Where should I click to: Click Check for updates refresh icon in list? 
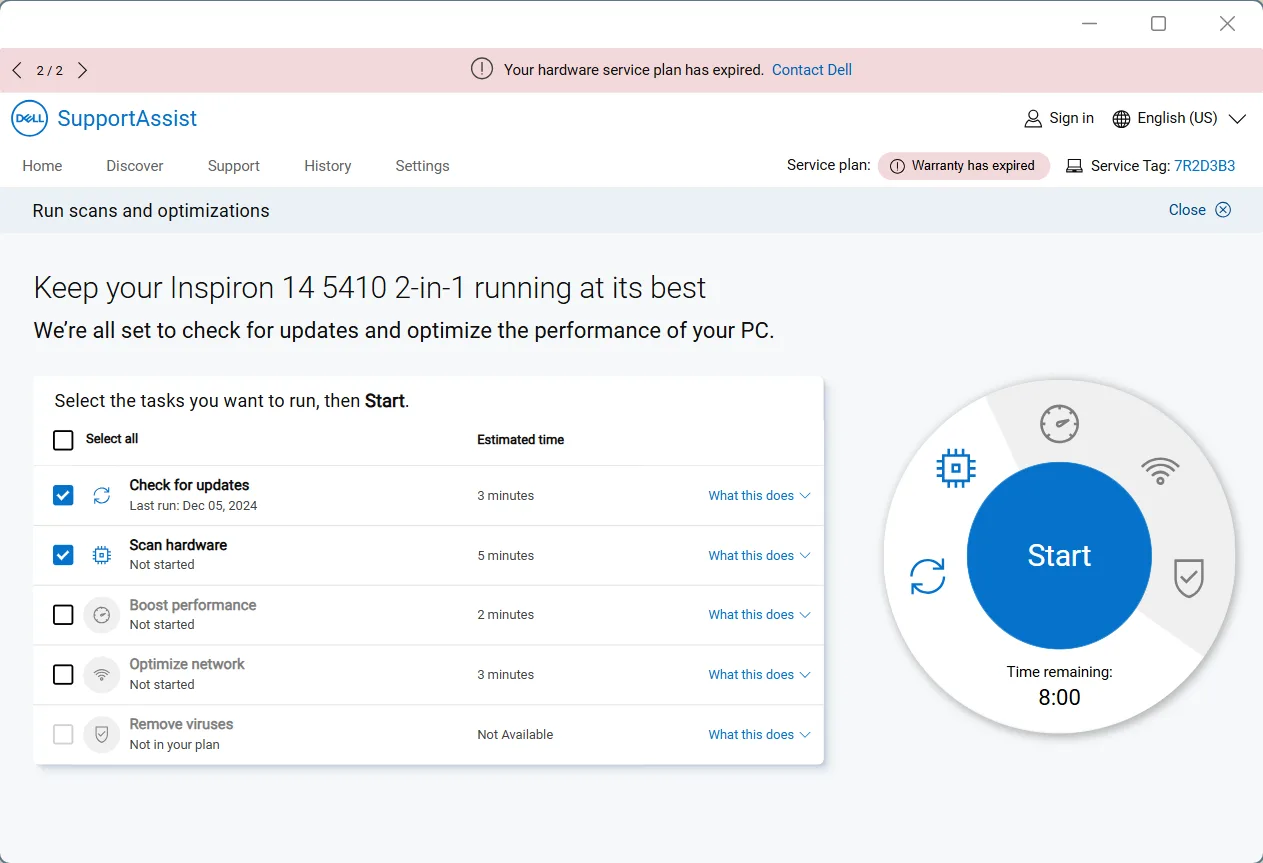tap(102, 495)
